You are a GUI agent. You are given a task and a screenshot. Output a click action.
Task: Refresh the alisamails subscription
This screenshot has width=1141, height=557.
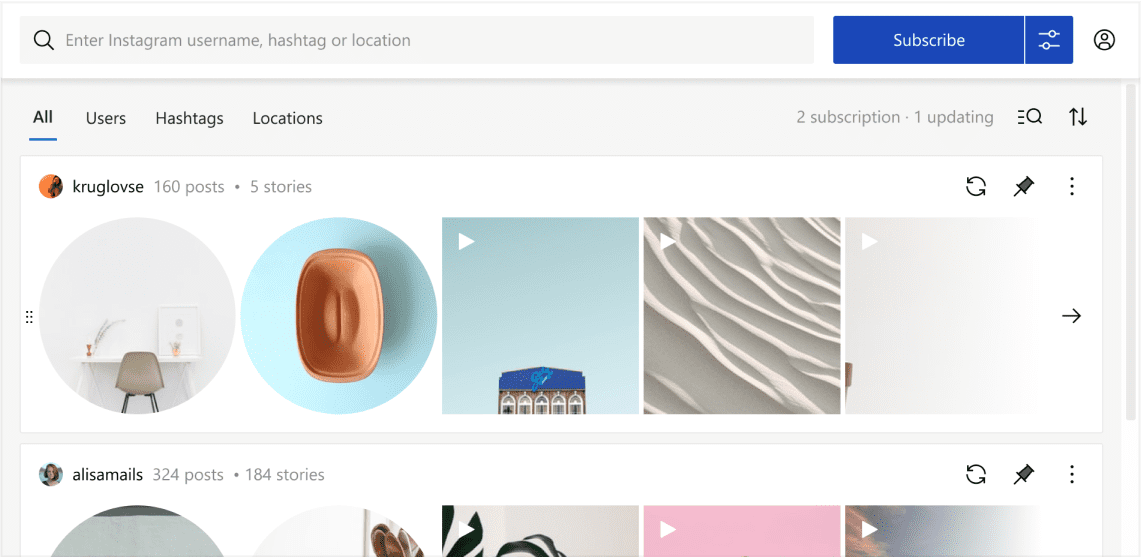click(x=976, y=474)
